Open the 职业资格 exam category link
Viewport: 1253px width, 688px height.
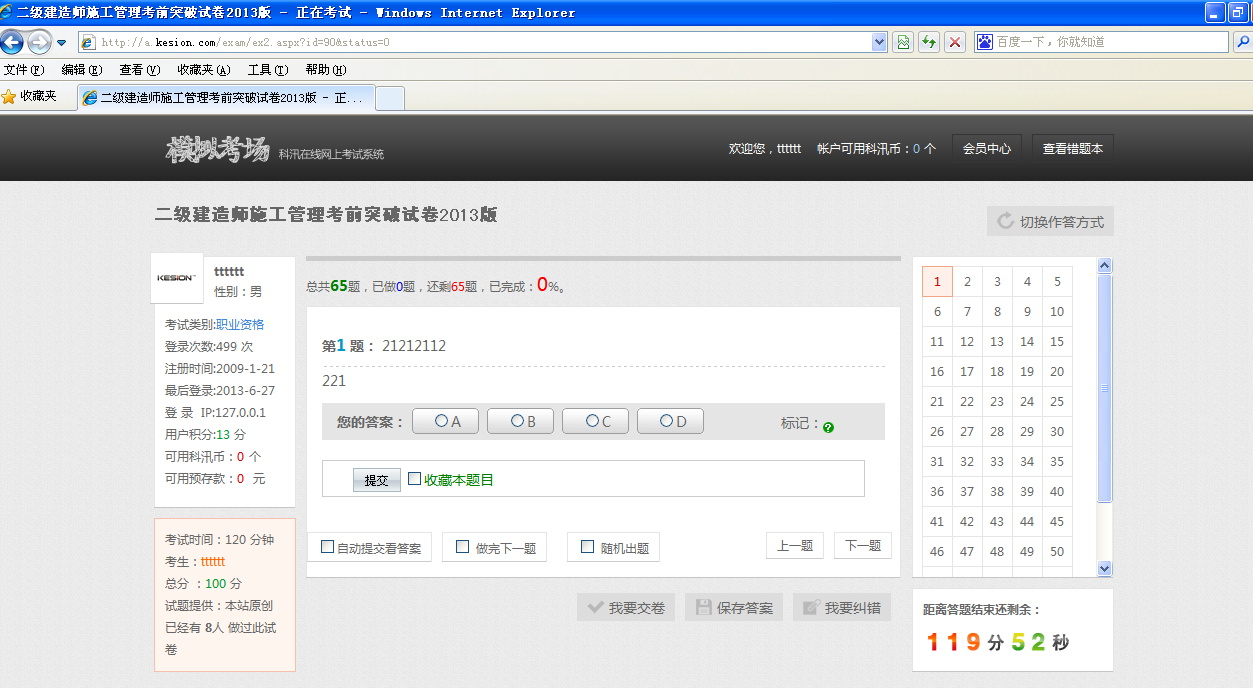tap(240, 325)
